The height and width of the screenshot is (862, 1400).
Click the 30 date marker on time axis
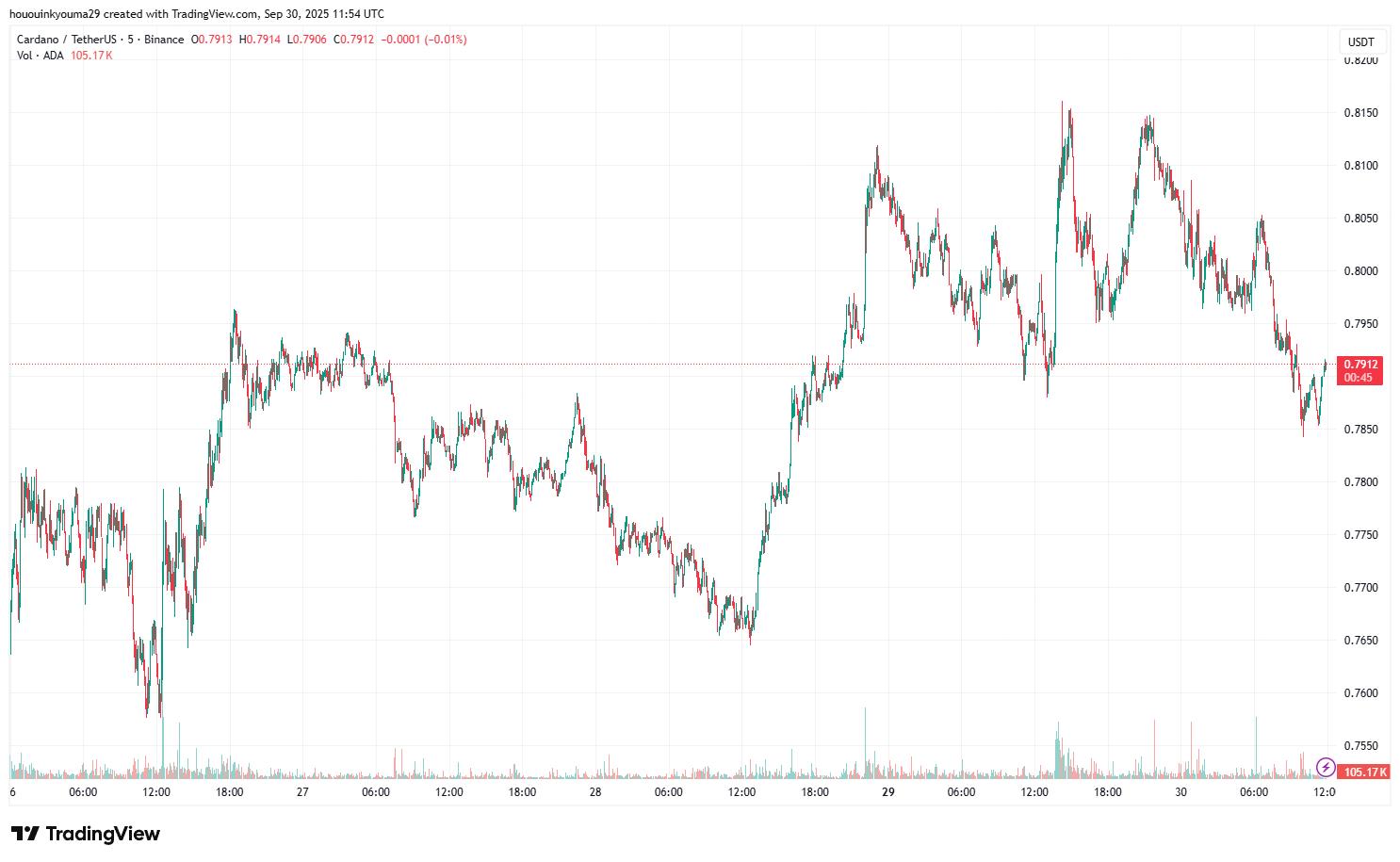(1180, 792)
